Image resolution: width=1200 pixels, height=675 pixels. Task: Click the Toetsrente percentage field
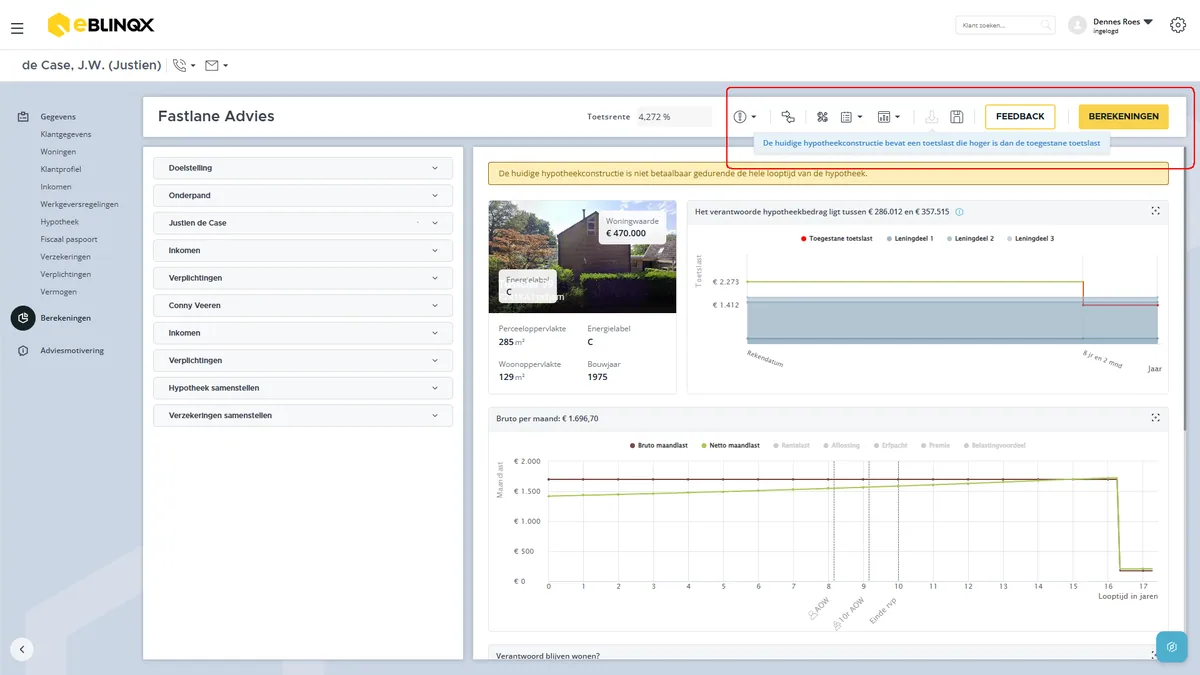click(673, 117)
